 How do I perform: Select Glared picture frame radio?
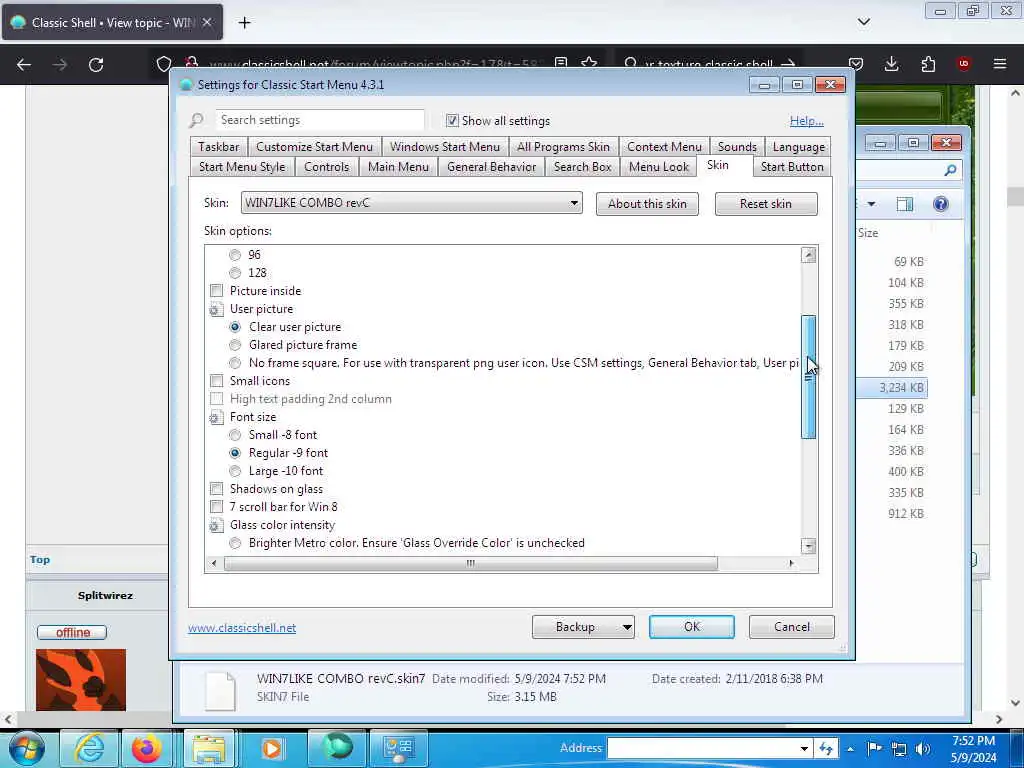235,345
